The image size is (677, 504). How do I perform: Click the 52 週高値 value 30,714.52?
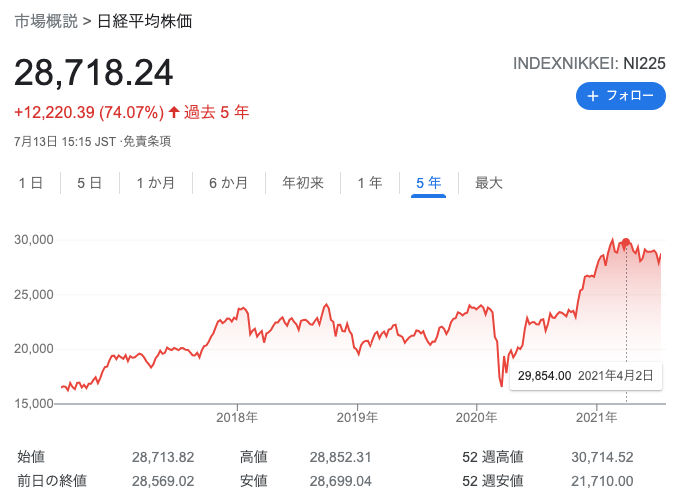tap(602, 457)
